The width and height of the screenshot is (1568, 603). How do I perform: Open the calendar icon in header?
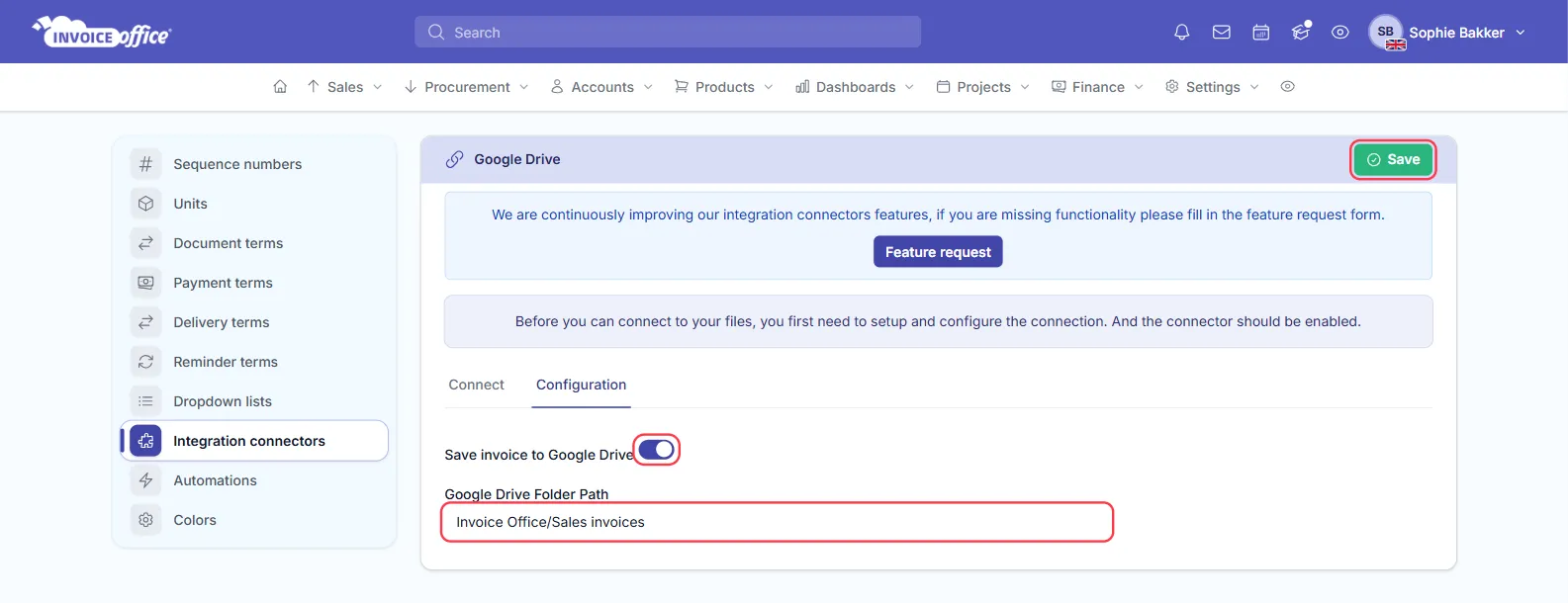(1260, 33)
